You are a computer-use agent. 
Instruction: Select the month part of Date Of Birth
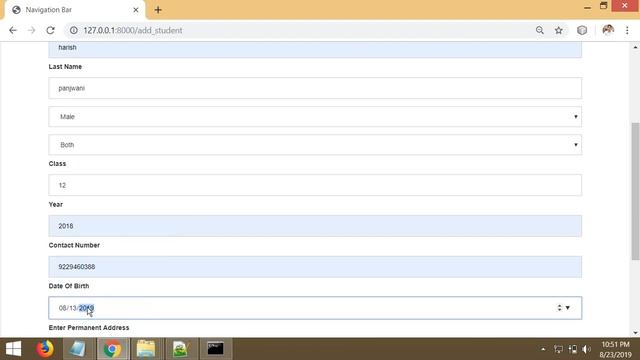62,308
